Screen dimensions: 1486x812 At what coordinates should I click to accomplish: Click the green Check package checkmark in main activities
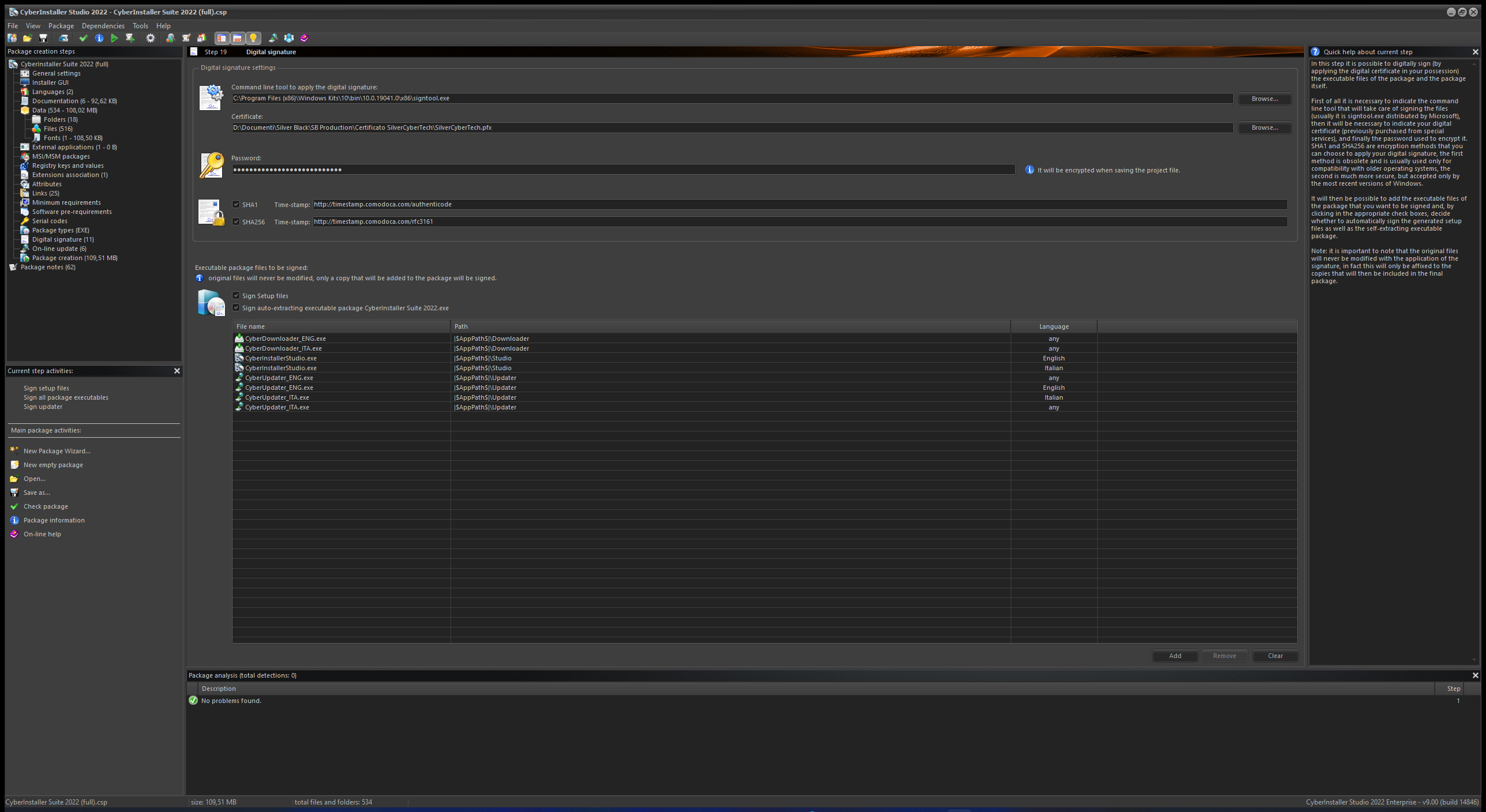14,506
